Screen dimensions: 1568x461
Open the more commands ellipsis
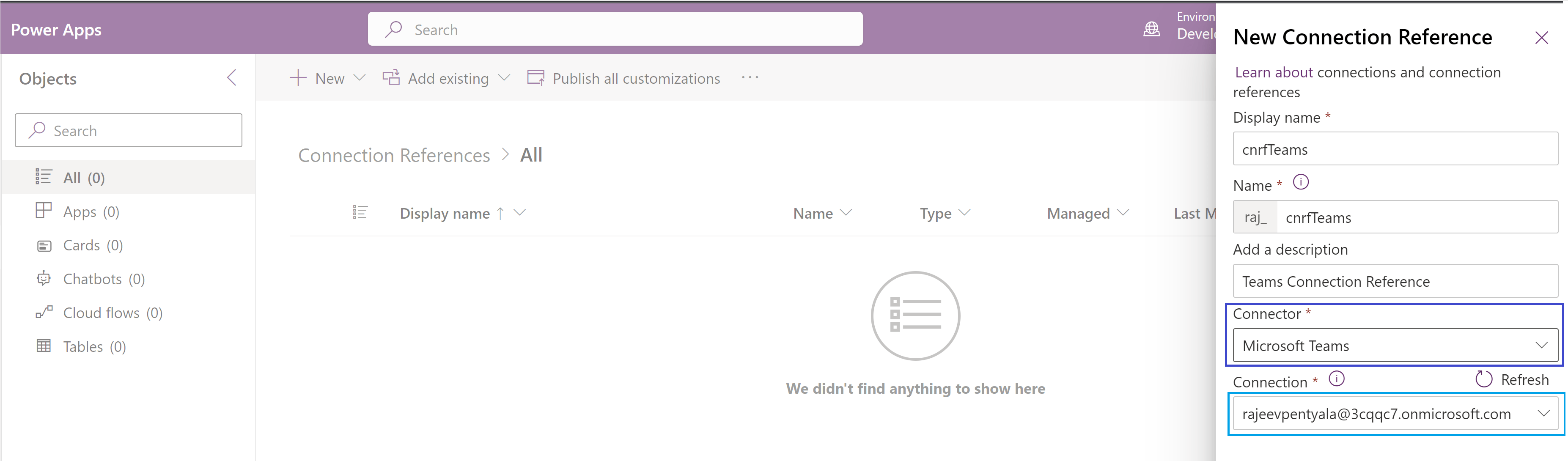tap(750, 77)
